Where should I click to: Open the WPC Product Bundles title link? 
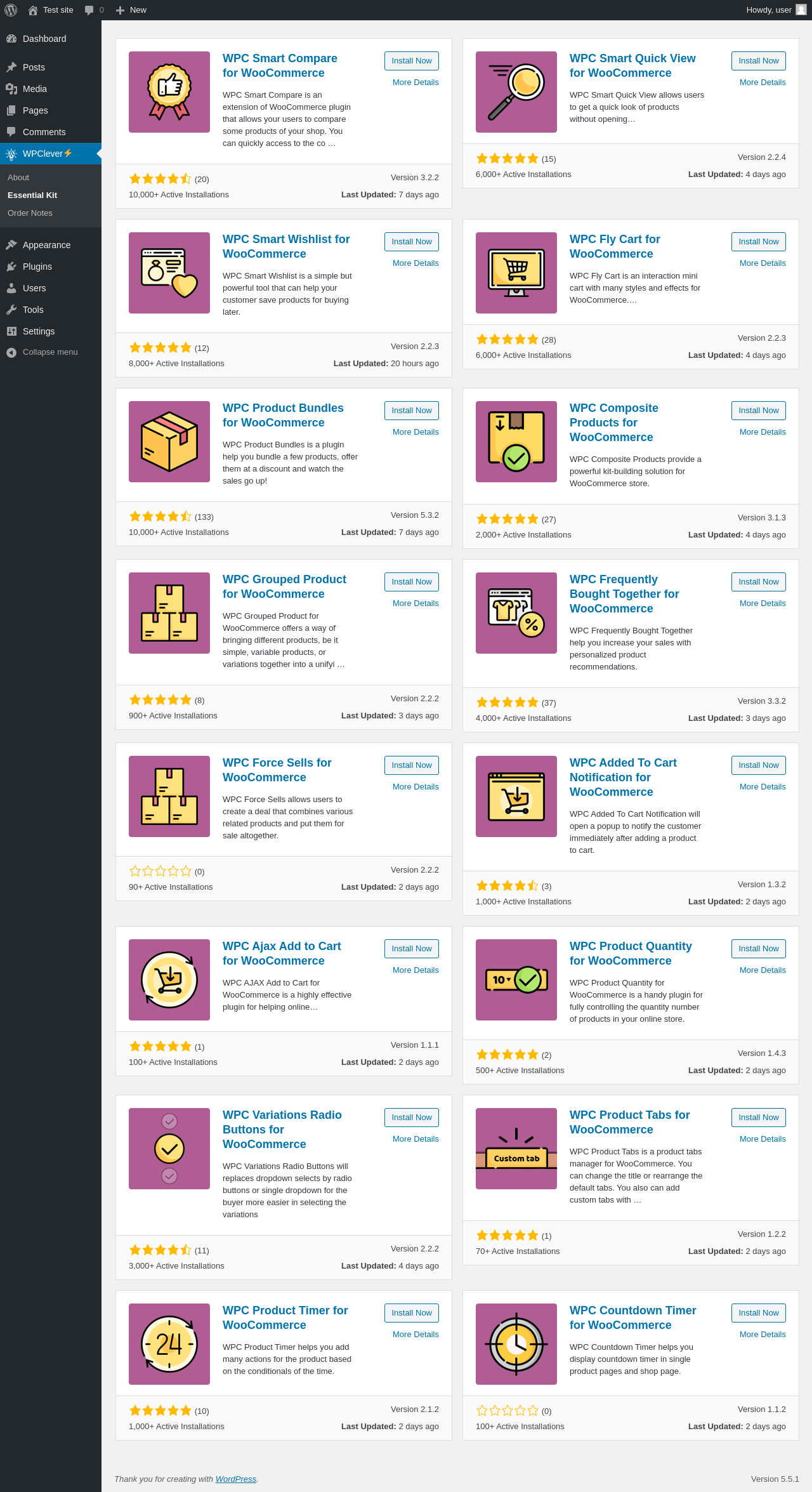[283, 416]
